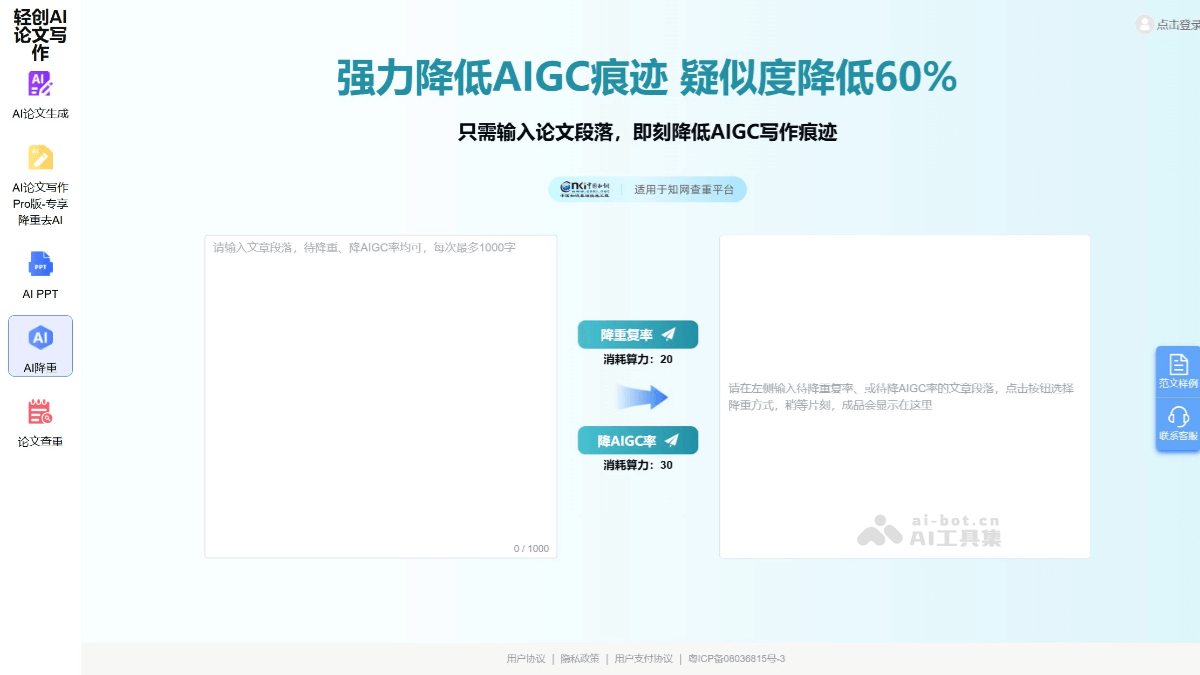The height and width of the screenshot is (675, 1200).
Task: Click the 降AIGC率 button
Action: click(x=638, y=440)
